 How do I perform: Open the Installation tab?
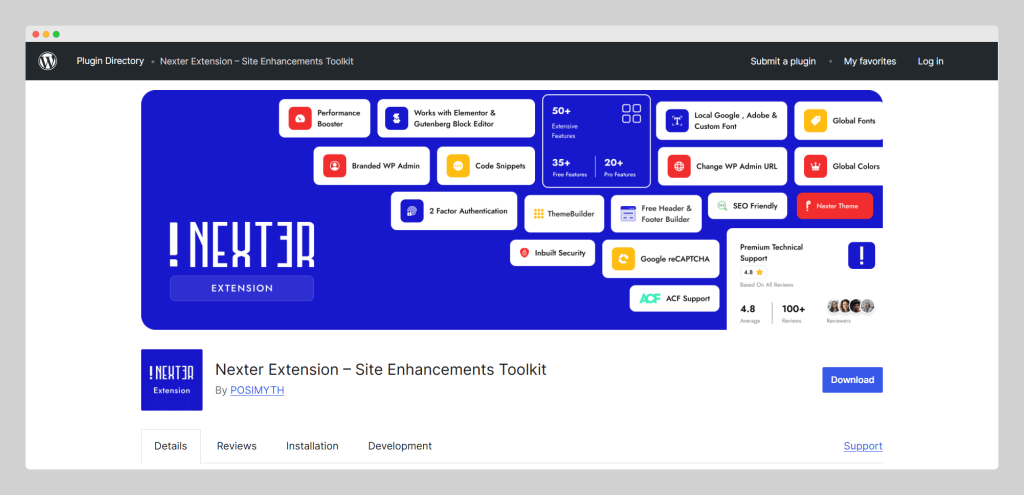[x=312, y=446]
